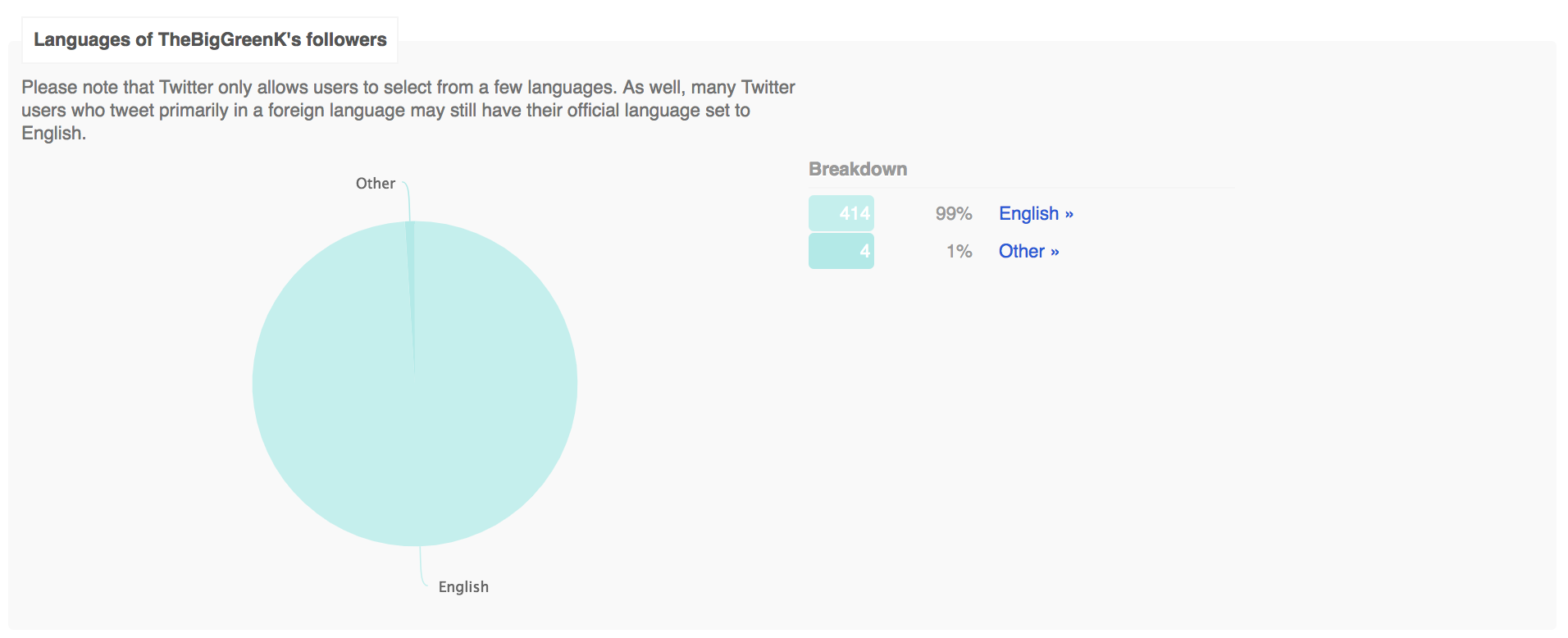Click the Languages of TheBigGreenK's followers title

tap(210, 39)
